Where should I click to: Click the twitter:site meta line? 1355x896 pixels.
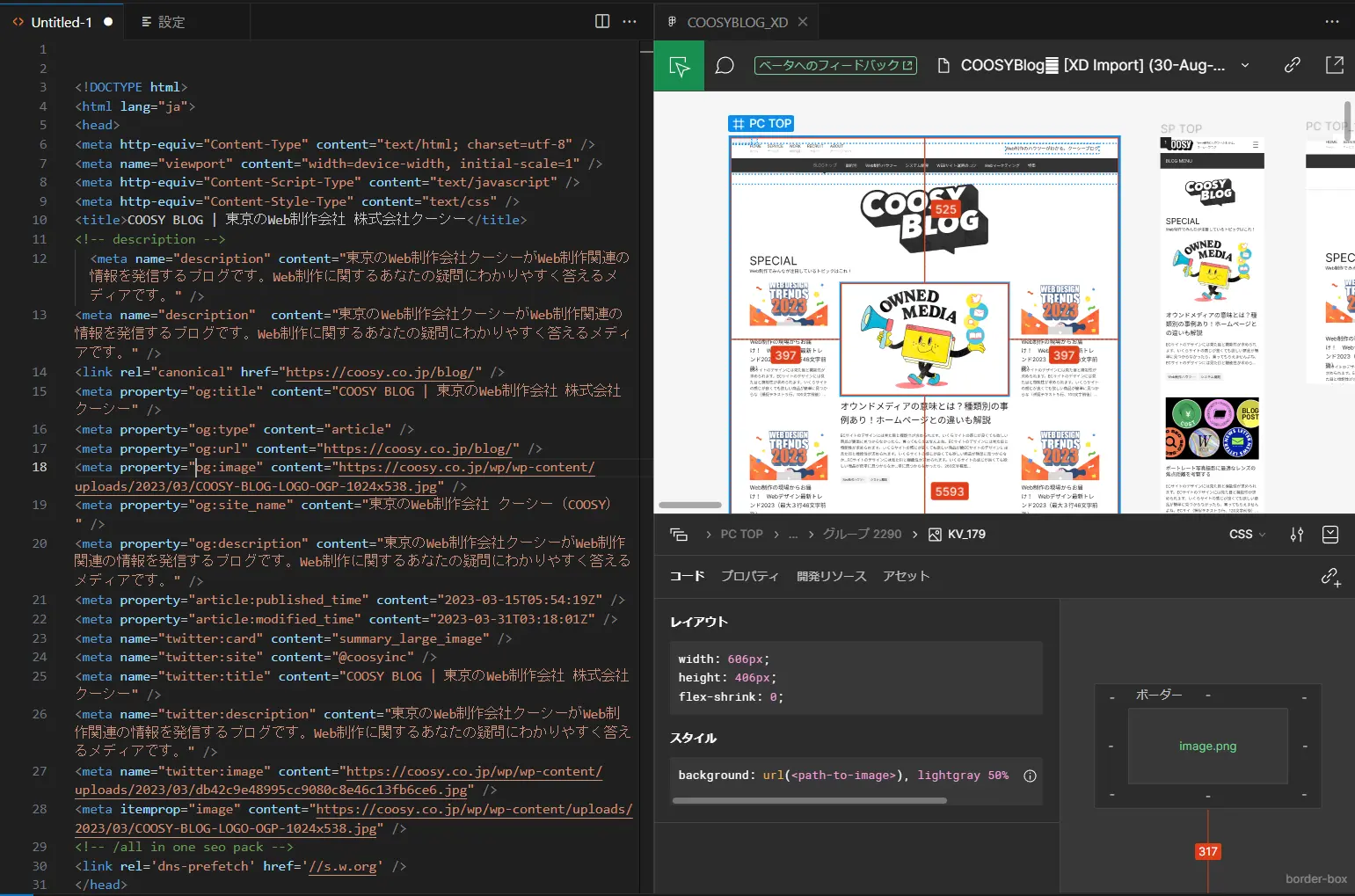coord(256,657)
